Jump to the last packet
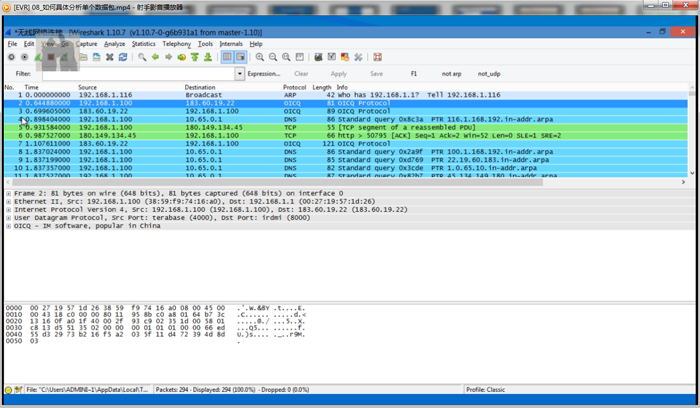 pyautogui.click(x=208, y=57)
